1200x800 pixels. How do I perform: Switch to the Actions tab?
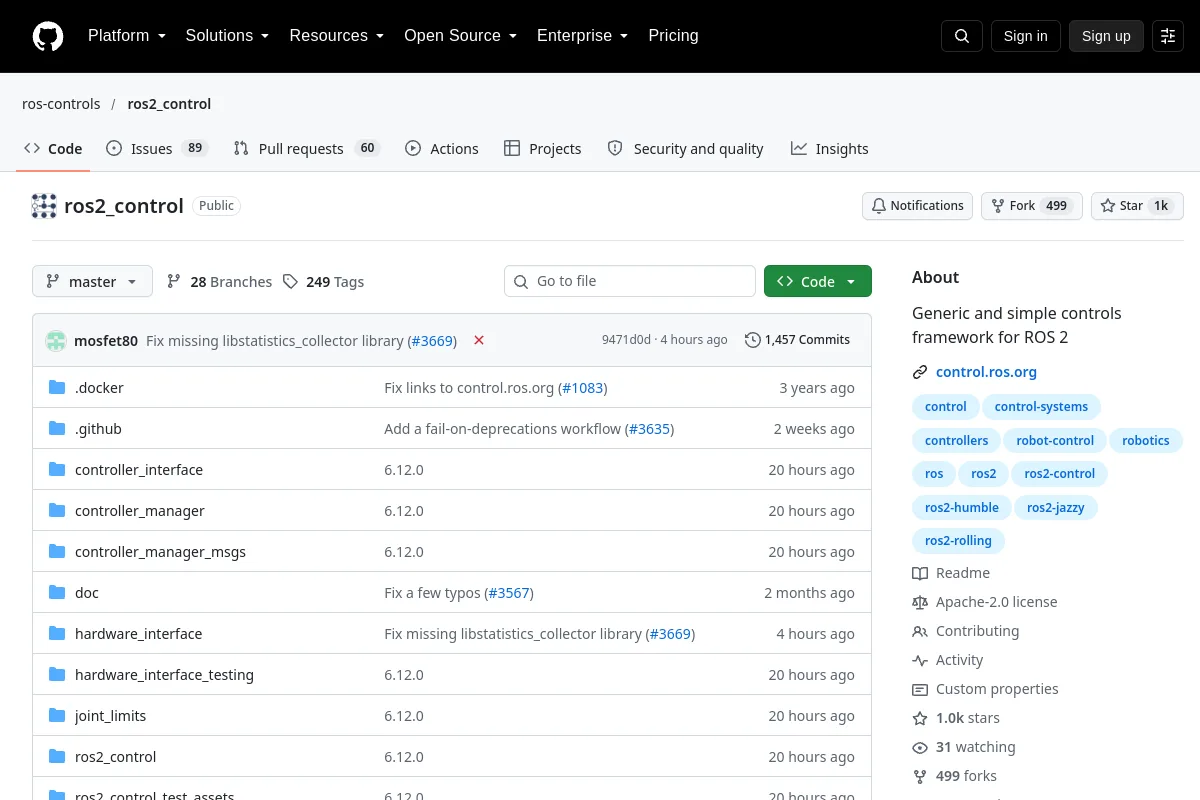pos(442,148)
